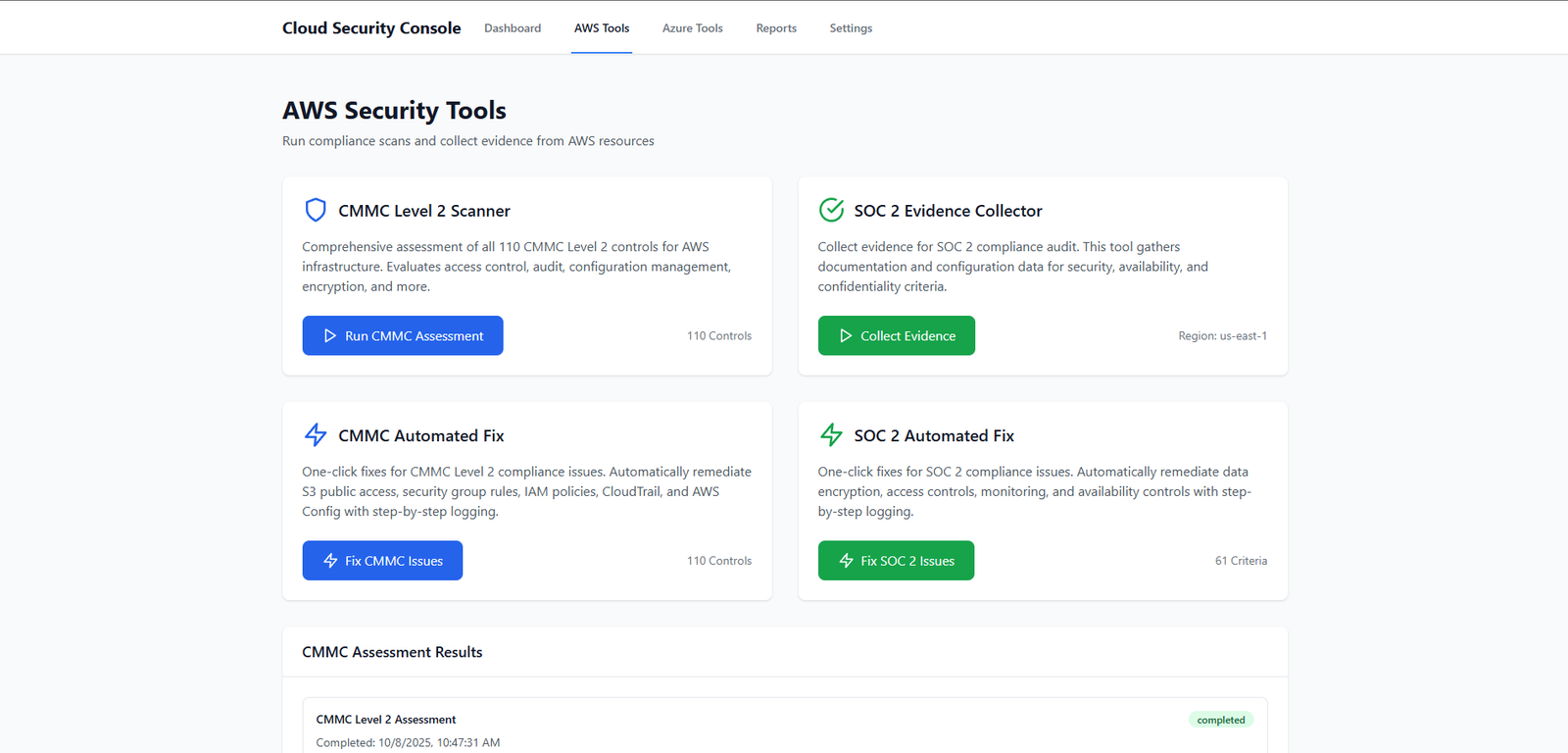This screenshot has height=753, width=1568.
Task: Click the Collect Evidence label
Action: pos(908,336)
